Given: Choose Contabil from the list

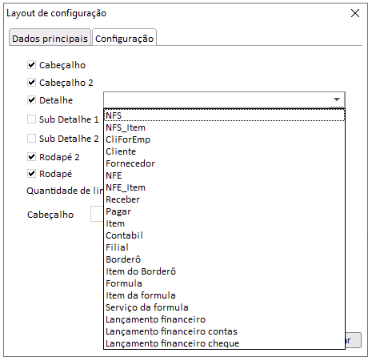Looking at the screenshot, I should click(224, 236).
